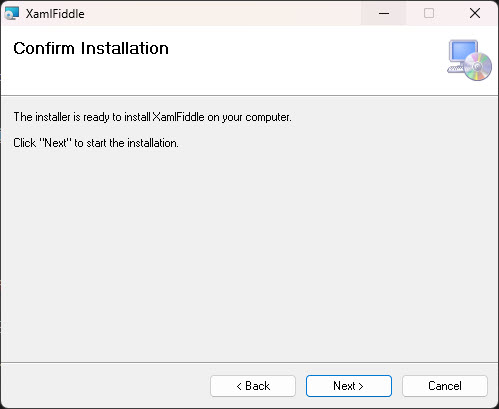Click the XamlFiddle installer title bar icon
The image size is (499, 409).
[x=12, y=14]
